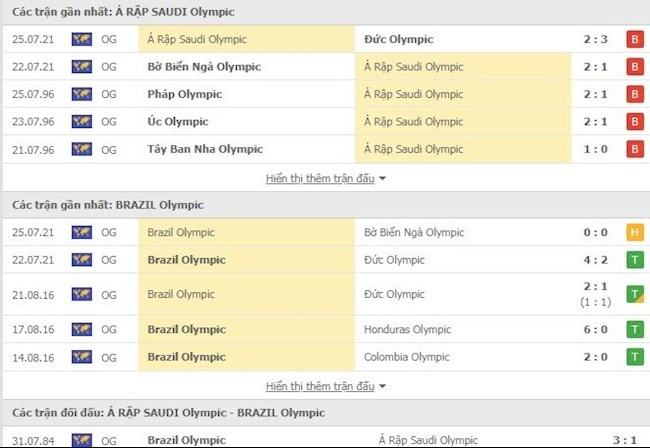Click the green T badge for Honduras Olympic match
This screenshot has width=650, height=448.
click(633, 330)
